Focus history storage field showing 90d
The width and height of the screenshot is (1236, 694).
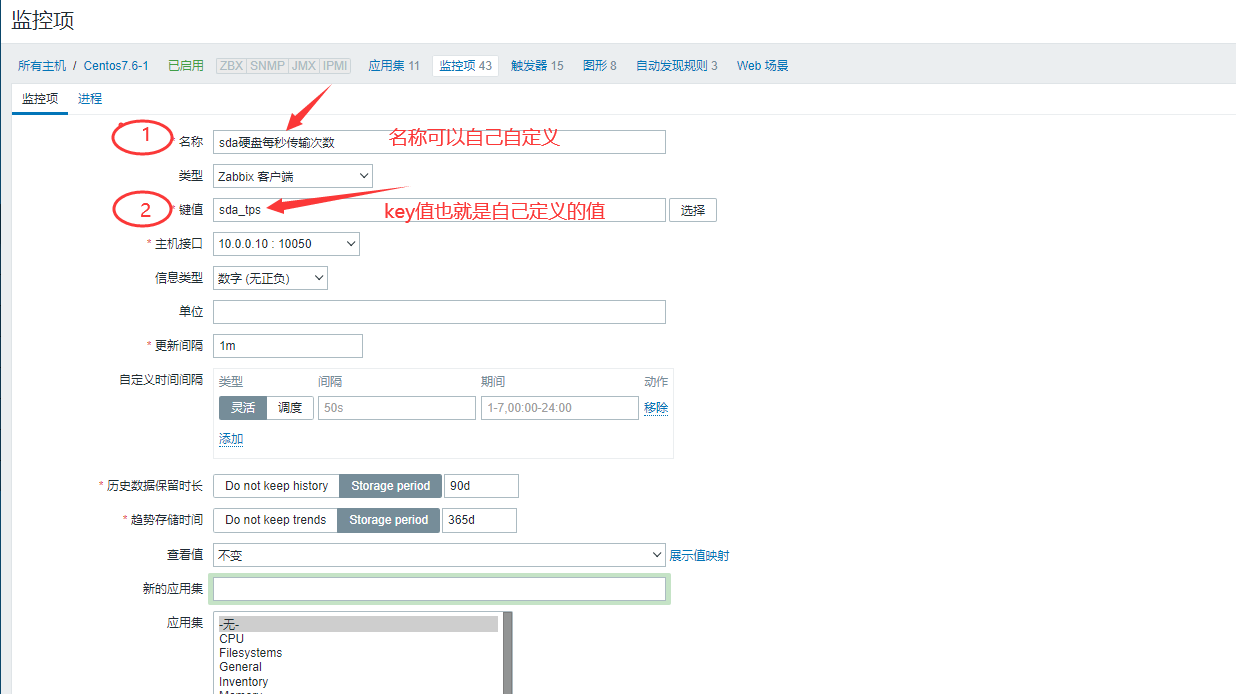(x=481, y=486)
